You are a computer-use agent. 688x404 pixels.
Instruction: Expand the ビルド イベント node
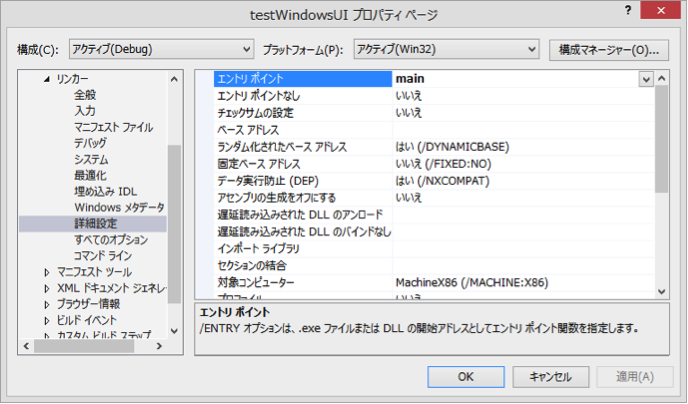coord(47,321)
